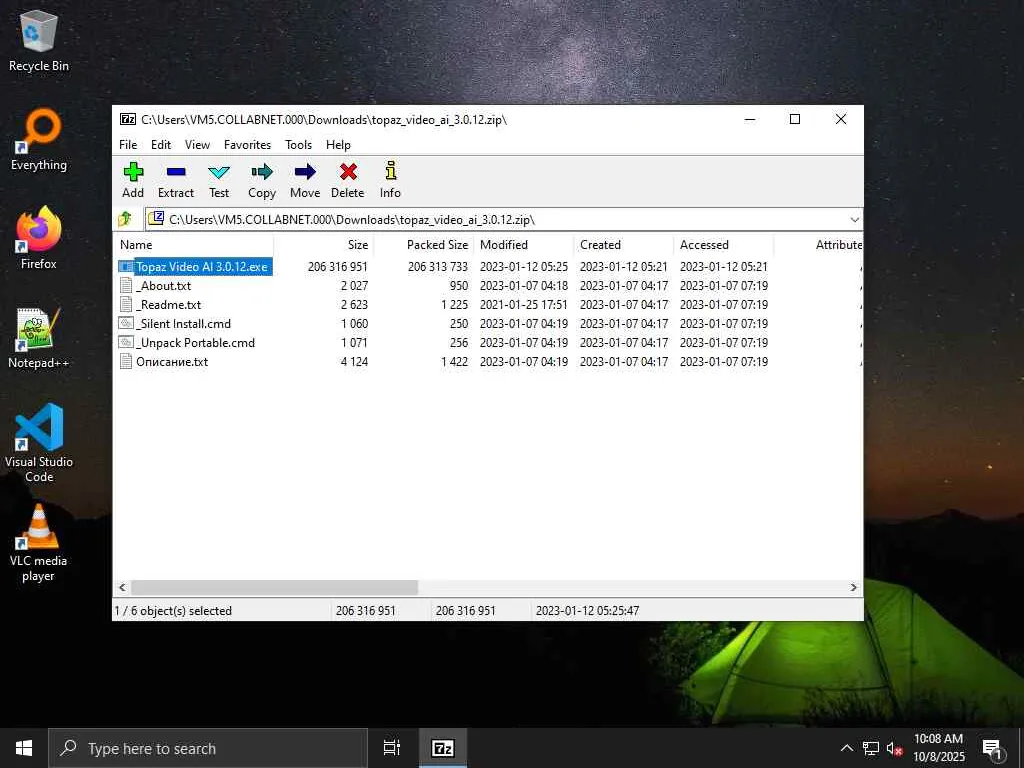Choose the Copy toolbar icon

[262, 172]
